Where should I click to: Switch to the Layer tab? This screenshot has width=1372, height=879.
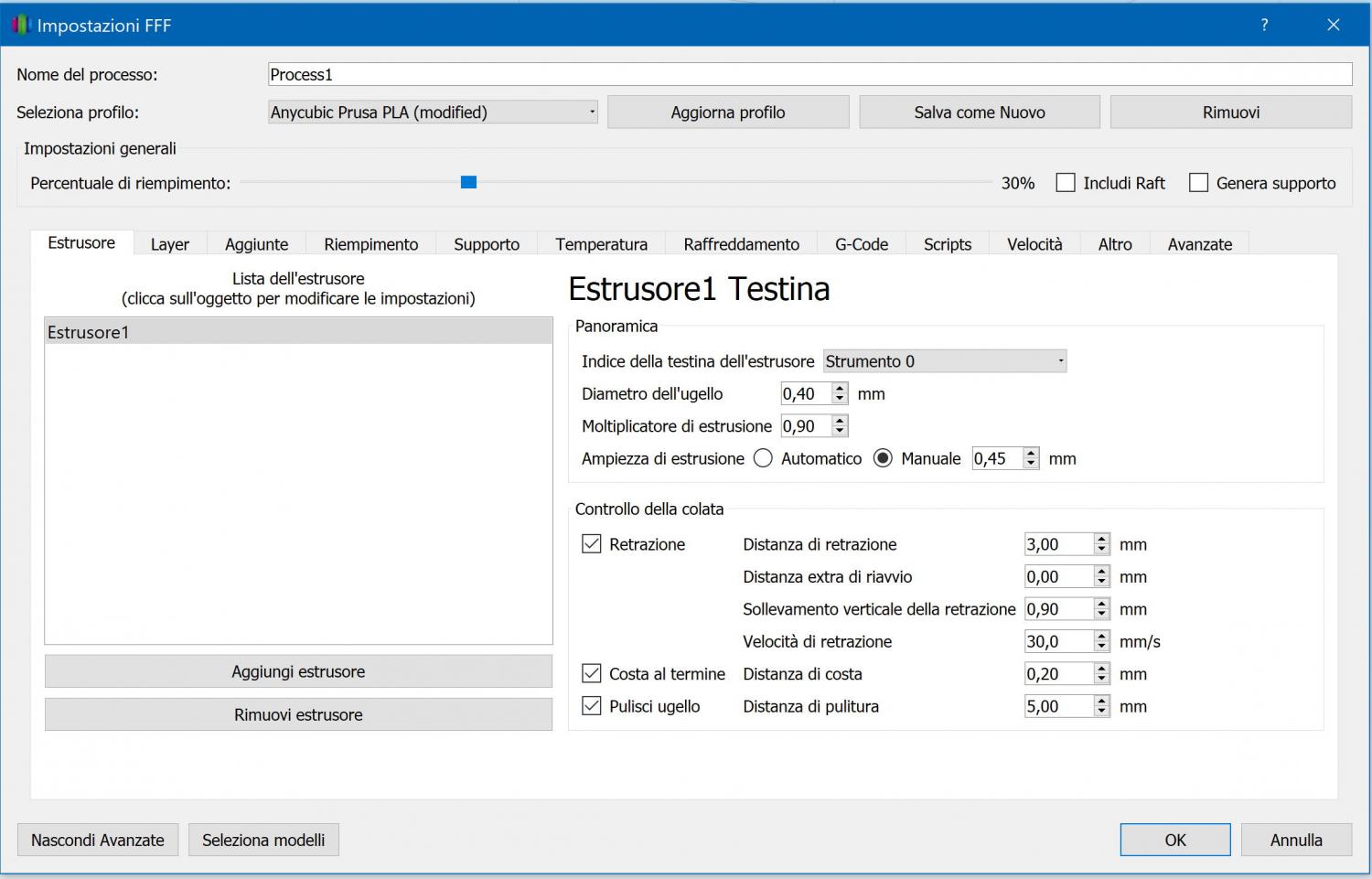[x=170, y=244]
